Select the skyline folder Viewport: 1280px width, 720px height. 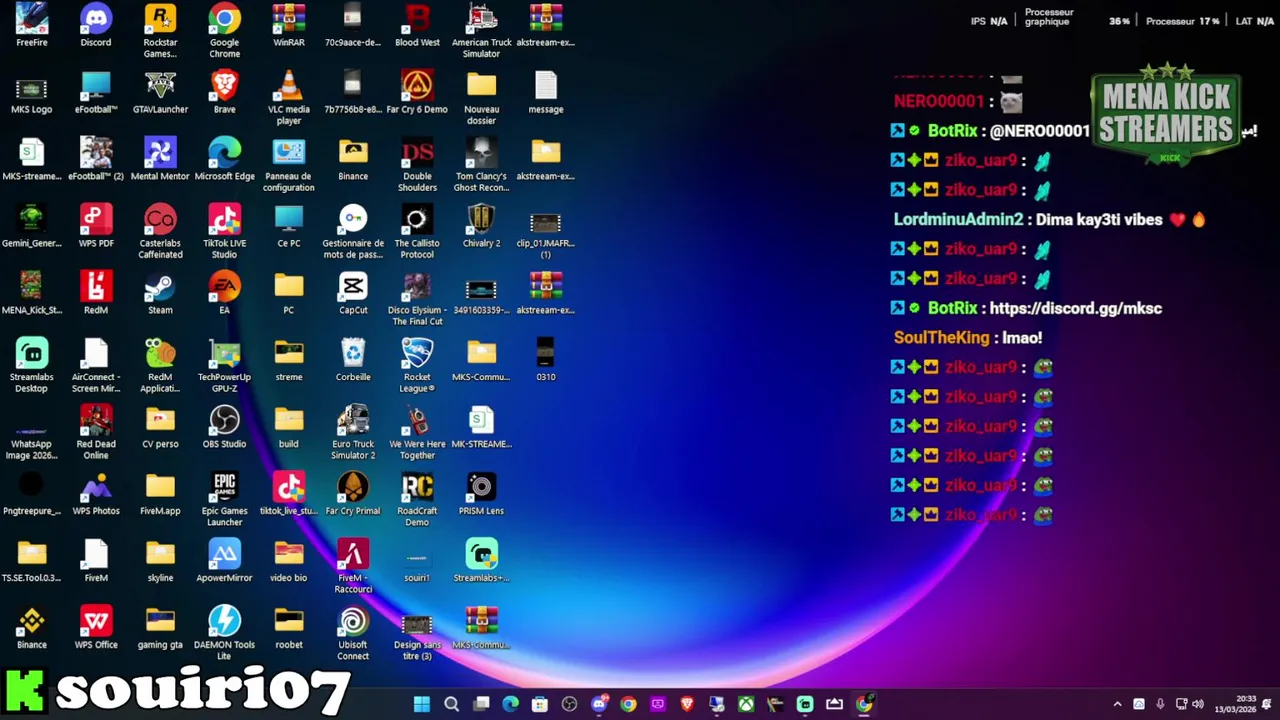tap(160, 561)
